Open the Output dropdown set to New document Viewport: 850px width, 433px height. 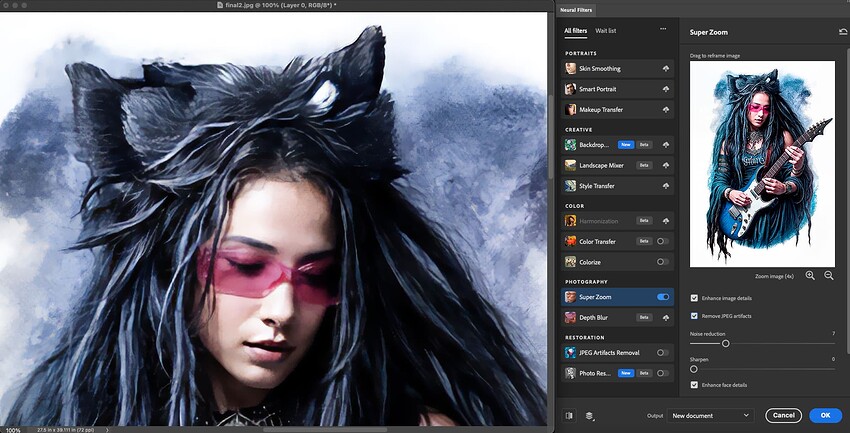[710, 416]
